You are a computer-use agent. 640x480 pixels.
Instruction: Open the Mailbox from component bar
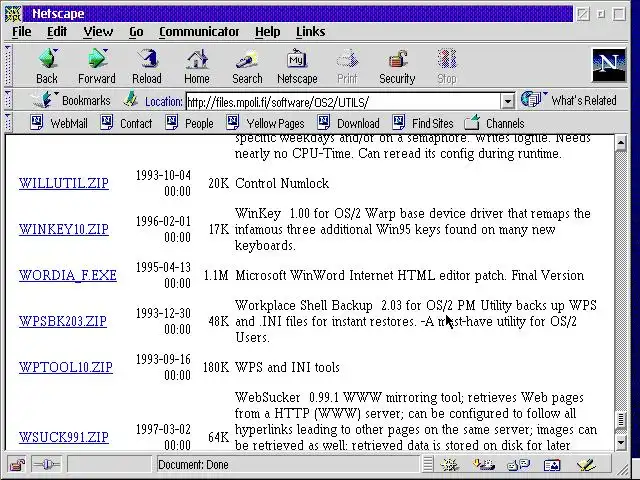click(x=484, y=464)
